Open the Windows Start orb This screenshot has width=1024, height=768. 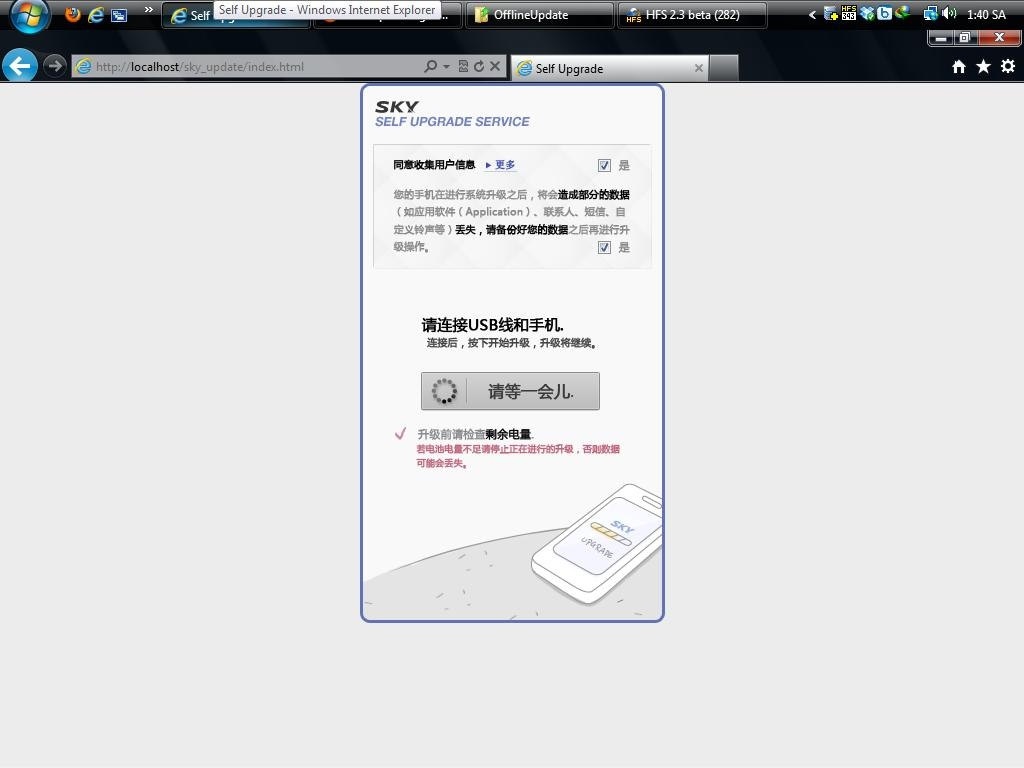click(x=29, y=14)
